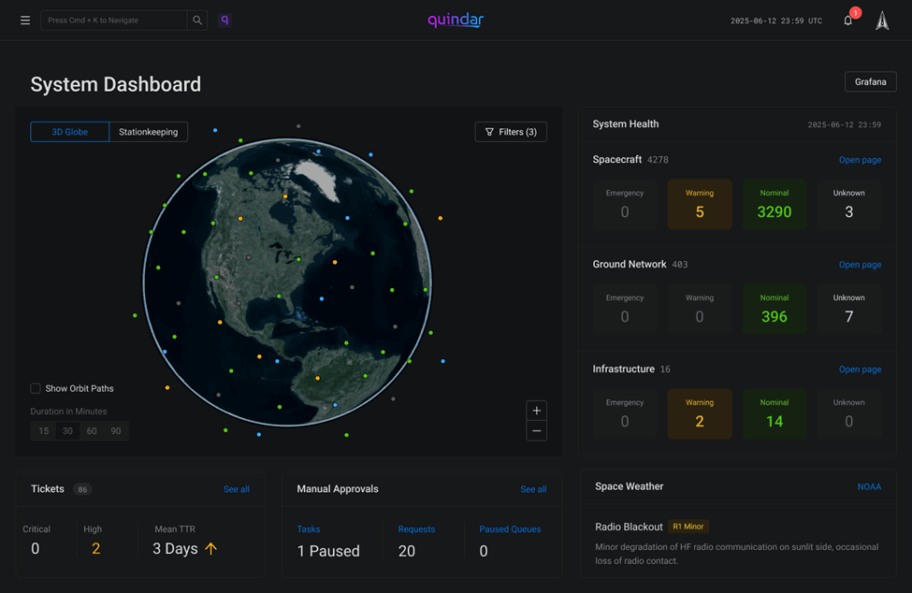
Task: Switch to the Stationkeeping tab
Action: (x=148, y=131)
